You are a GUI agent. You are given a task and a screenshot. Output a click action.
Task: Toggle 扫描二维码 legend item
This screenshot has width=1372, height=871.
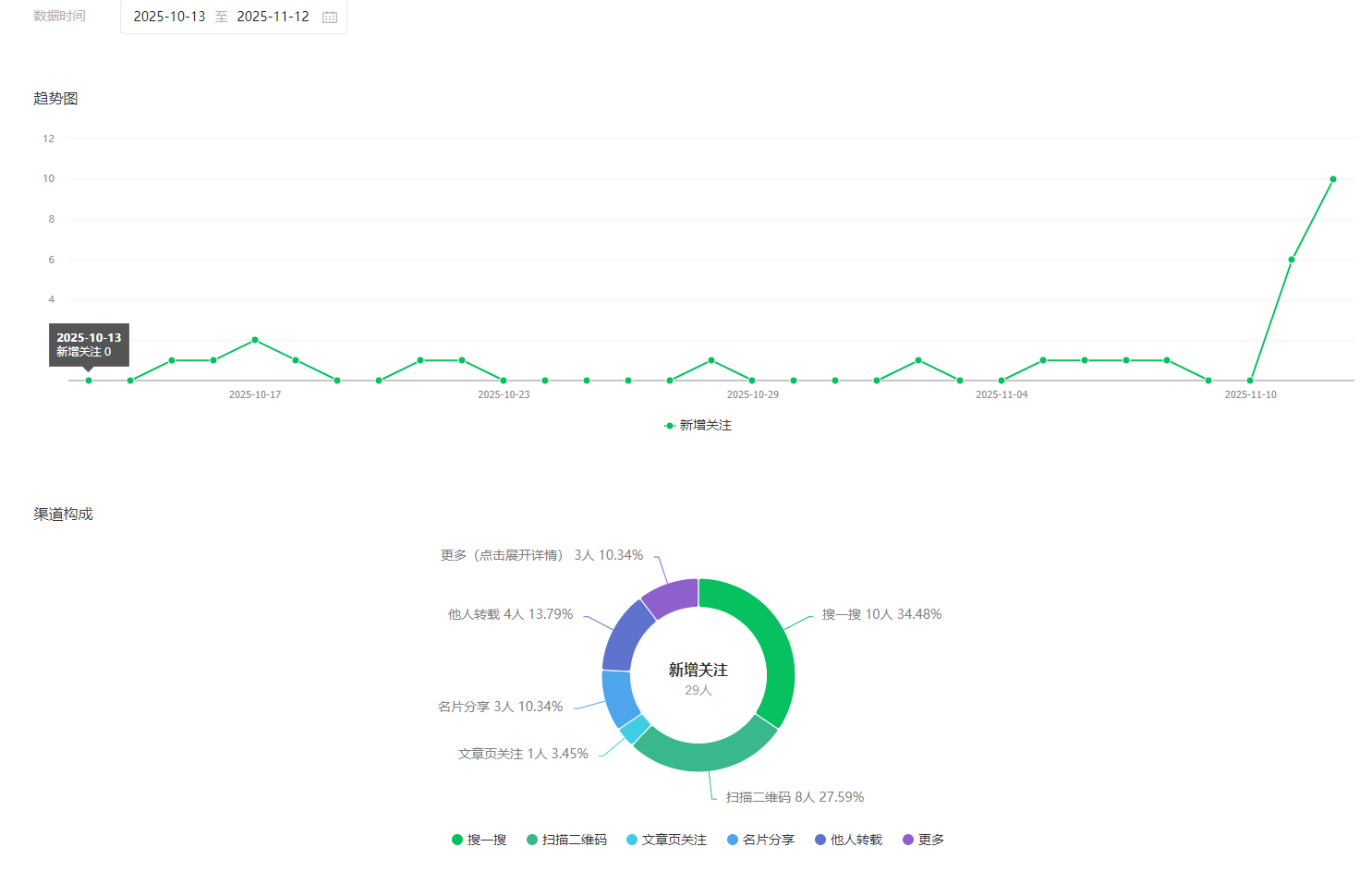click(x=566, y=840)
